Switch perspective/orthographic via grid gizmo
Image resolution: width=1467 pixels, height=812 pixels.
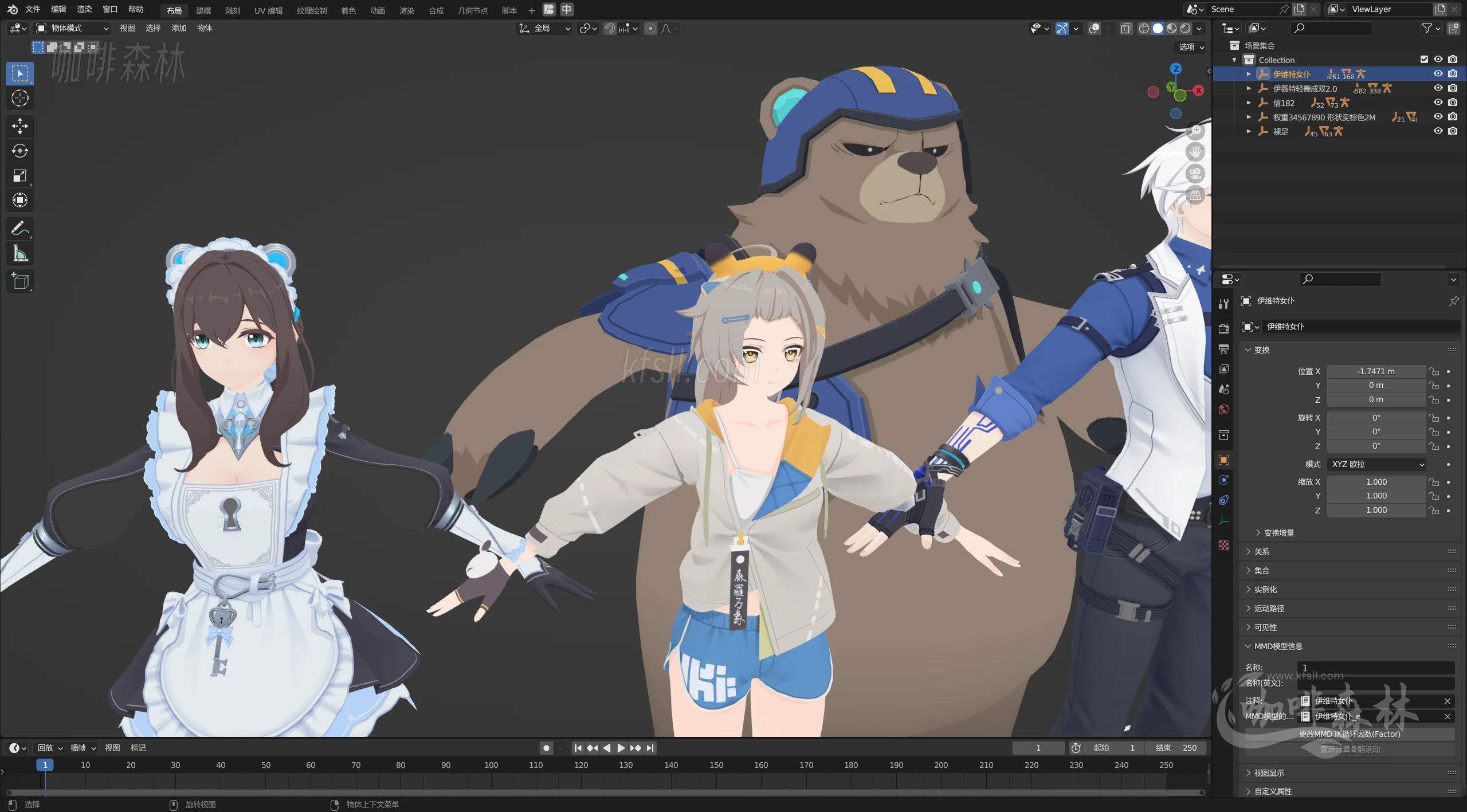[x=1195, y=195]
